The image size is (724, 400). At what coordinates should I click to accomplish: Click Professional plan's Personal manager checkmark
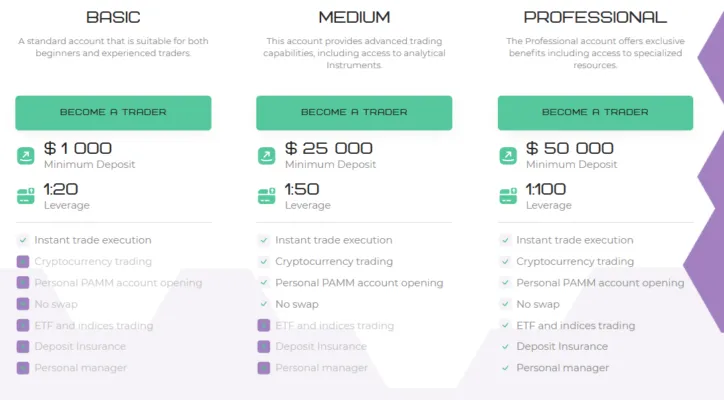coord(505,368)
